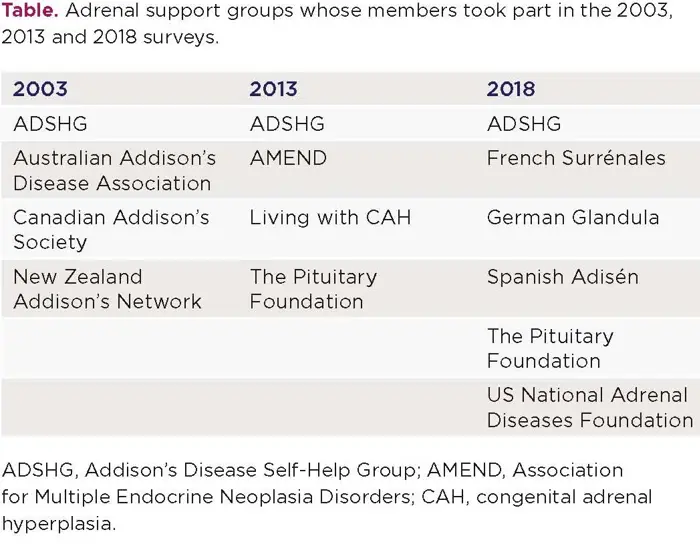Select the Australian Addison's Disease Association cell
The width and height of the screenshot is (700, 548).
[114, 171]
